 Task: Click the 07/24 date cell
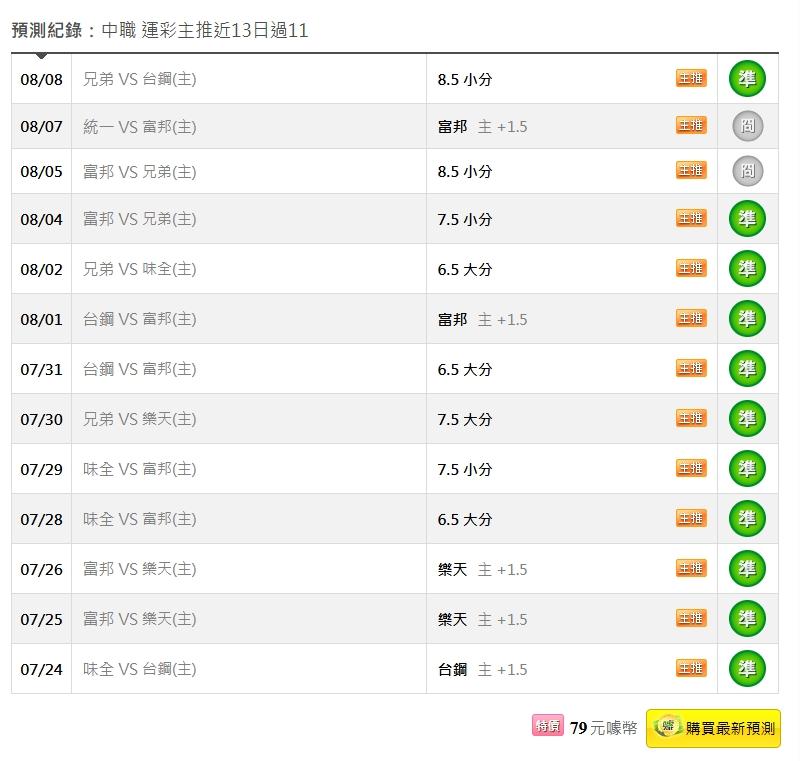tap(41, 669)
